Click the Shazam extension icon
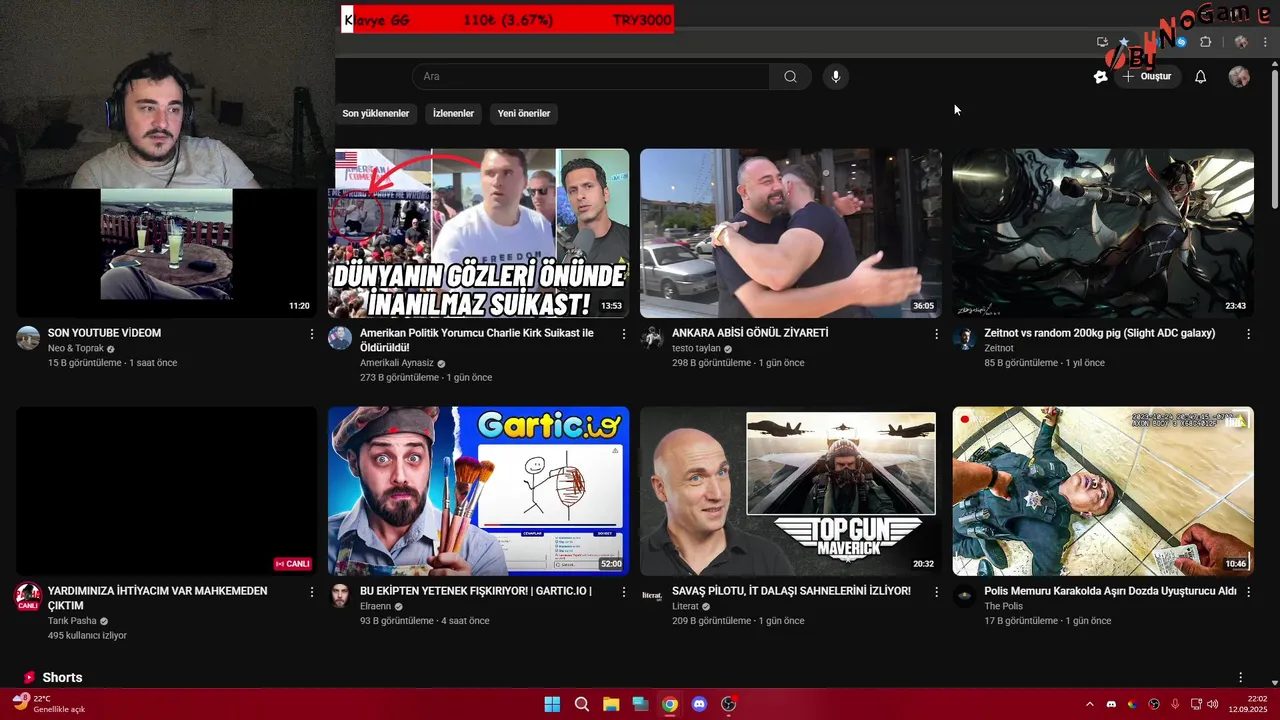 (x=1181, y=42)
